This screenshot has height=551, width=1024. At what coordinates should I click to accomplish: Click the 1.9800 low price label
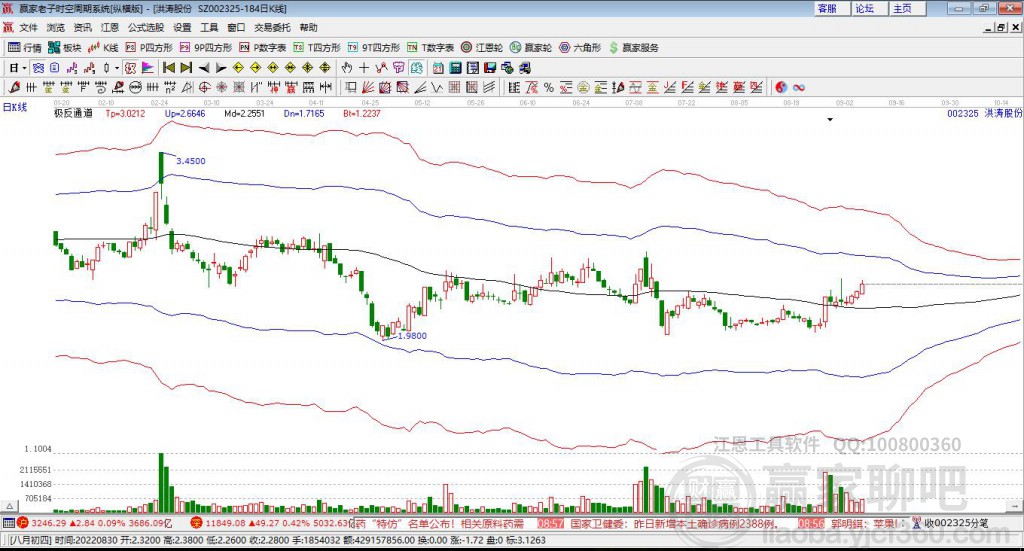pyautogui.click(x=411, y=336)
